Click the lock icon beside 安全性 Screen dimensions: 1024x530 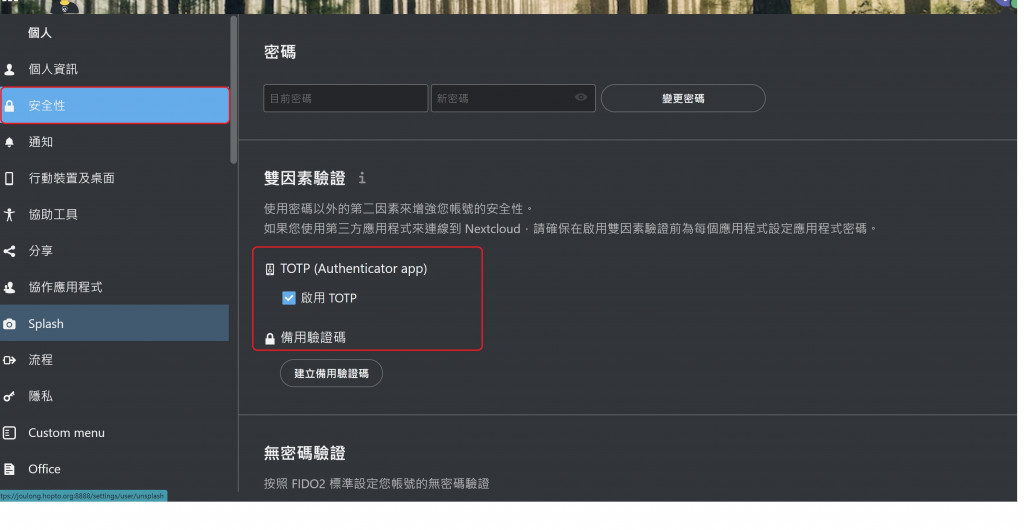click(x=9, y=106)
